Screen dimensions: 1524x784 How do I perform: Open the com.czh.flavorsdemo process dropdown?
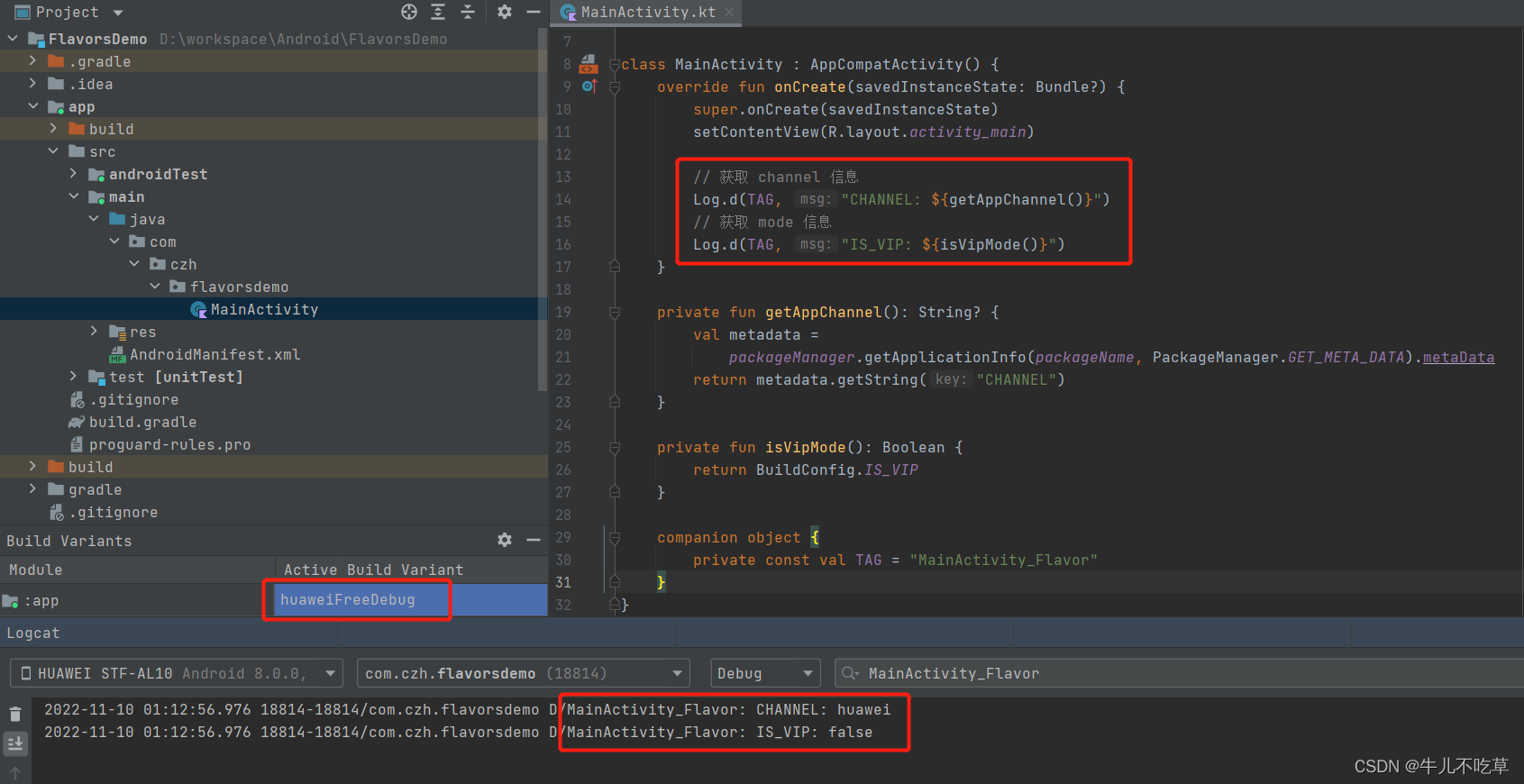523,673
